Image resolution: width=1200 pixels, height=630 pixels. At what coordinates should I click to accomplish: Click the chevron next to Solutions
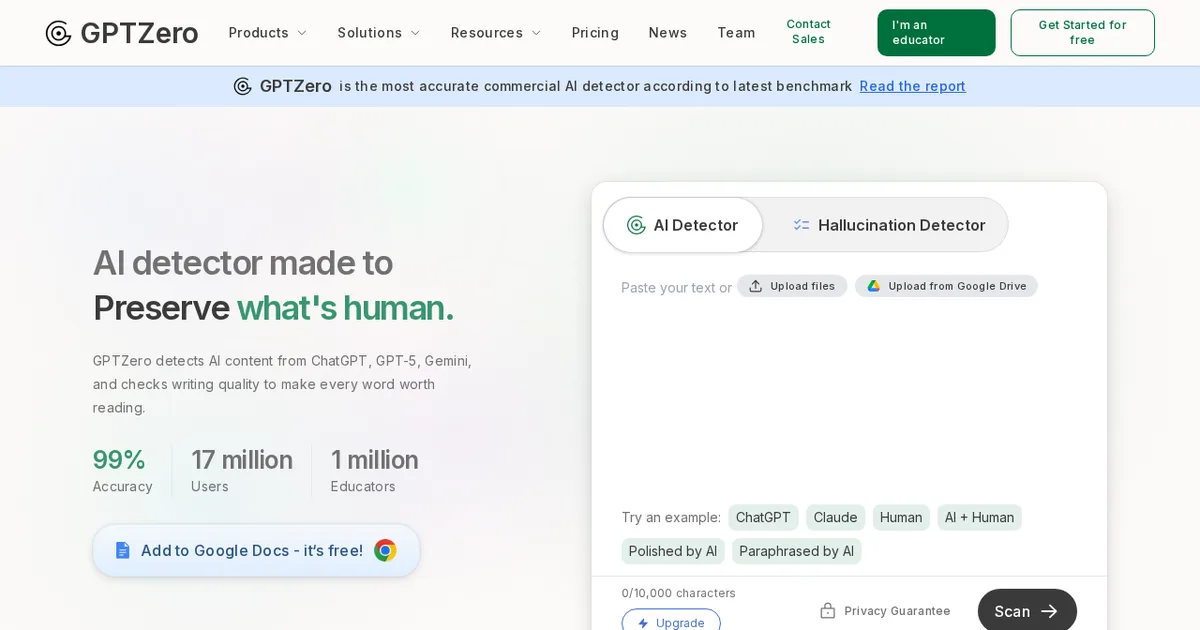(415, 33)
